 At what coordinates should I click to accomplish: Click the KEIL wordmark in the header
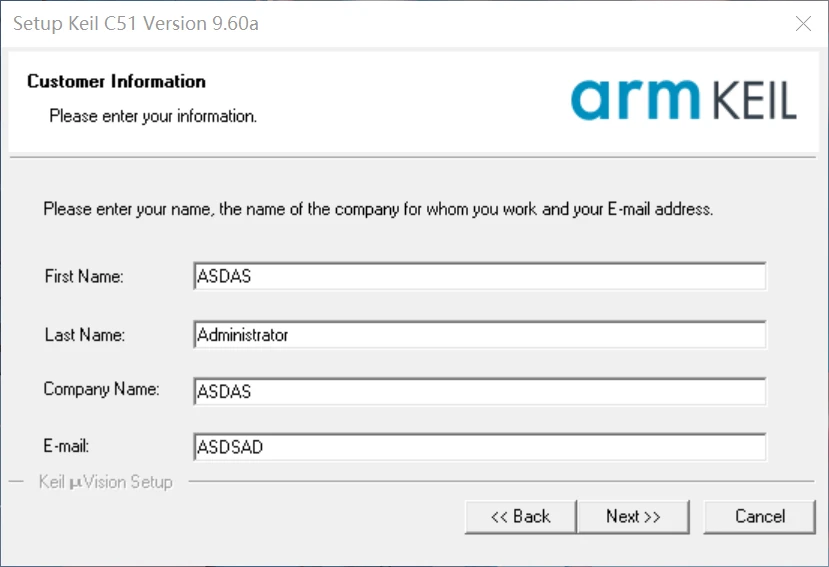[x=756, y=102]
